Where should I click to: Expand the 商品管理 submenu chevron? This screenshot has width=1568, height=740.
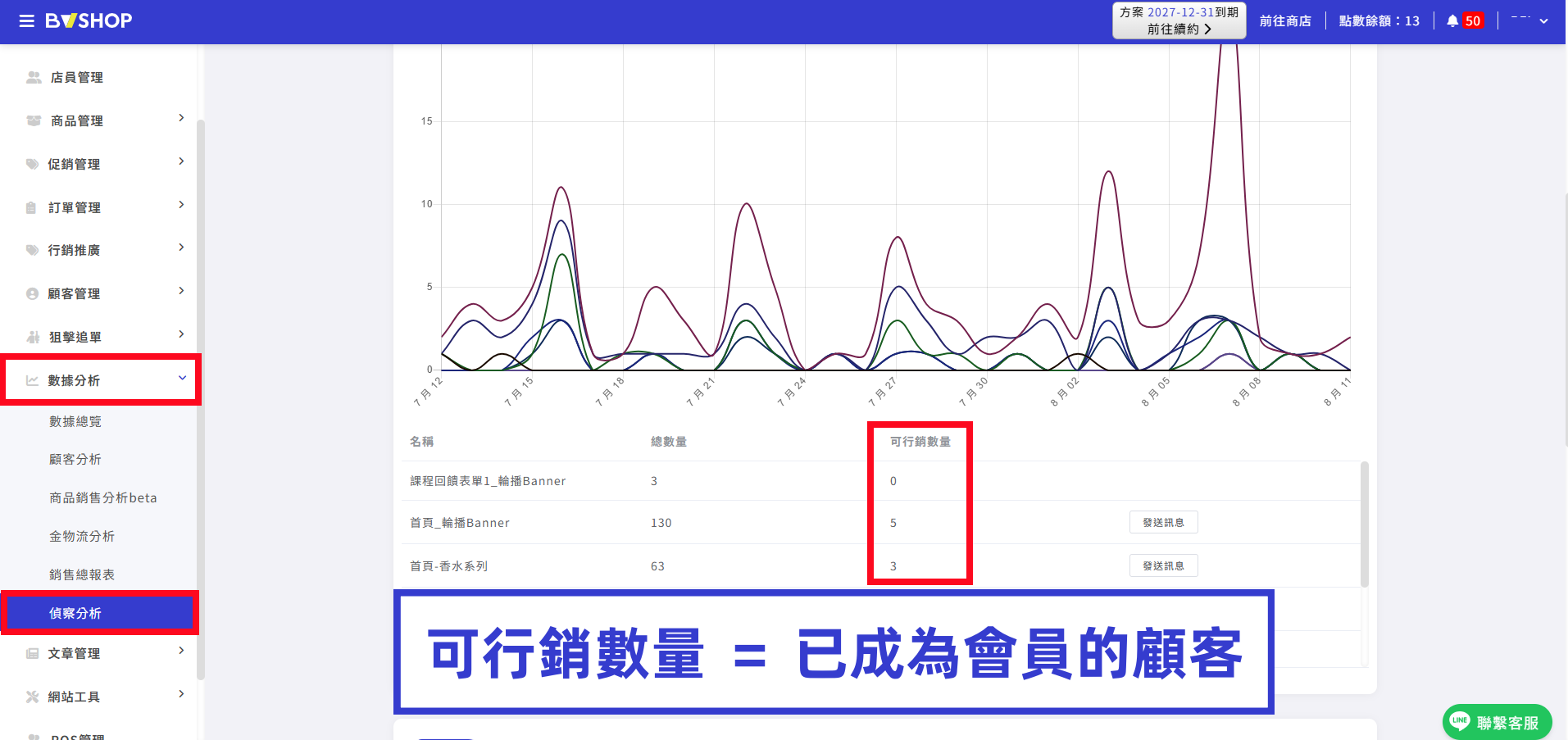[181, 118]
